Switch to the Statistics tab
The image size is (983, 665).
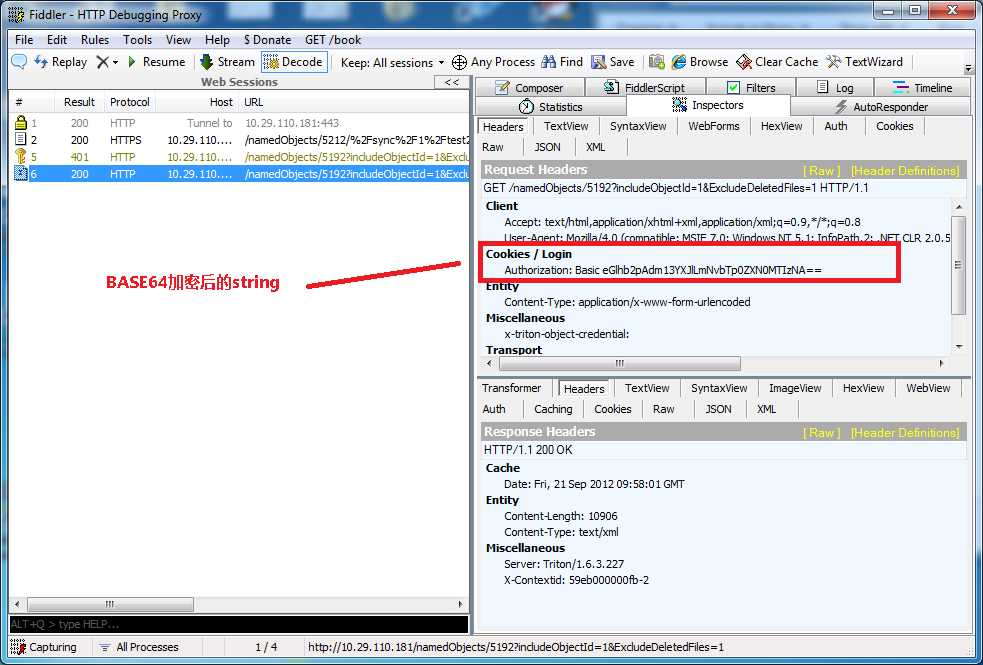click(x=551, y=107)
